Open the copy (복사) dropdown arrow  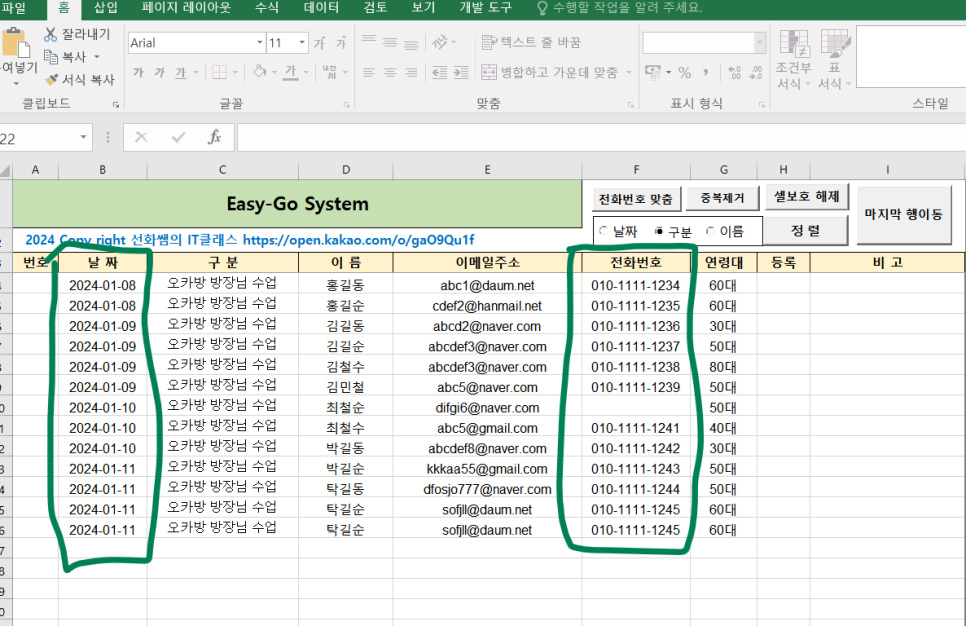coord(97,57)
